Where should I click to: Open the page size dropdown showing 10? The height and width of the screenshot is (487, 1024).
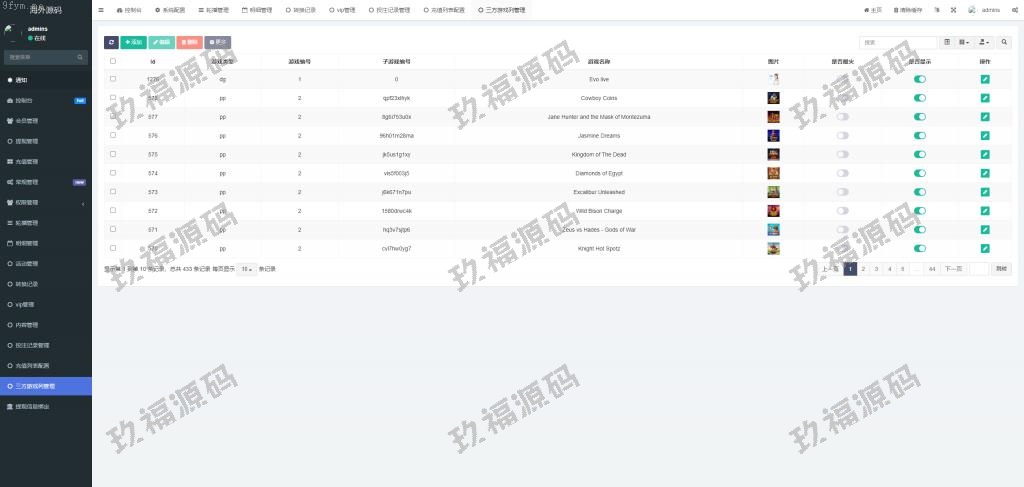pyautogui.click(x=246, y=269)
